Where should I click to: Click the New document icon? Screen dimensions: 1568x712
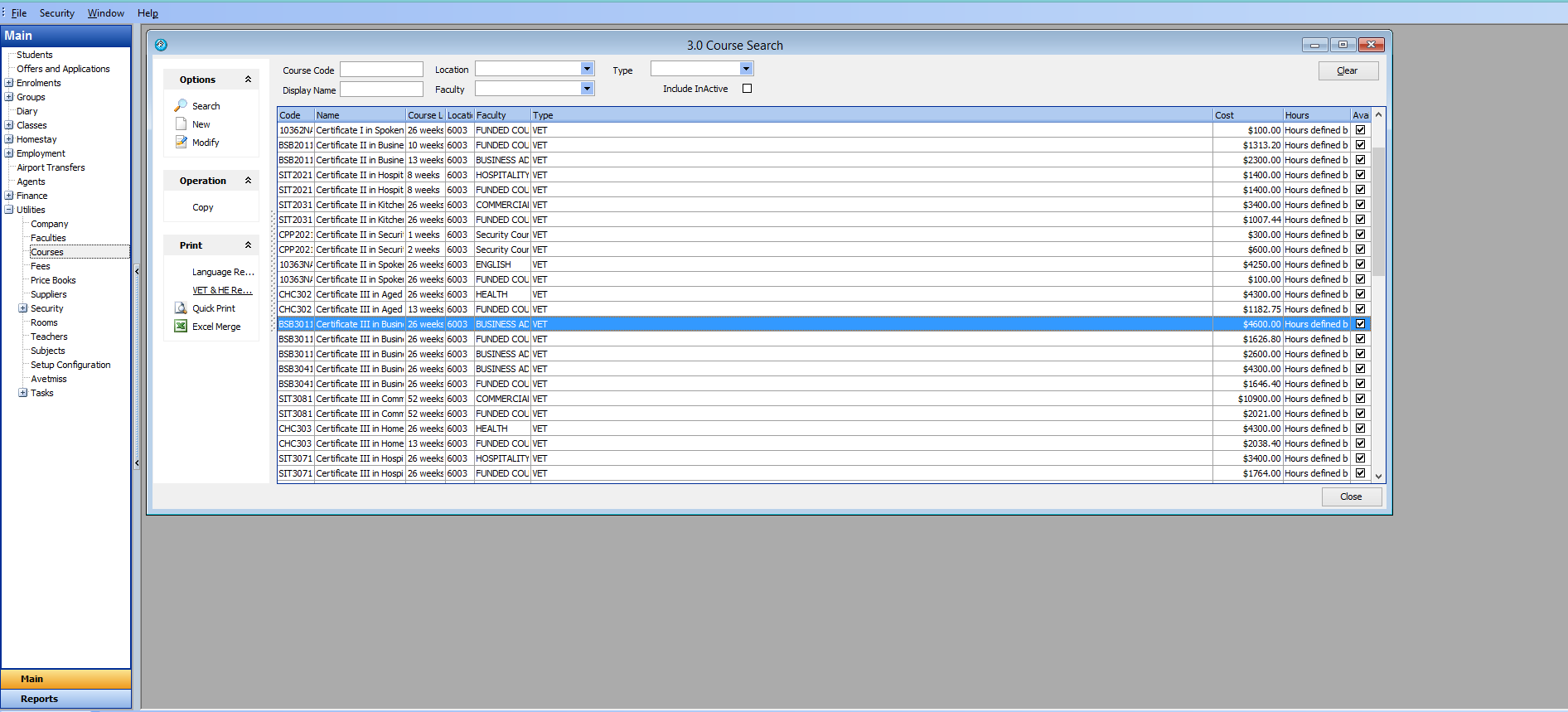[181, 124]
